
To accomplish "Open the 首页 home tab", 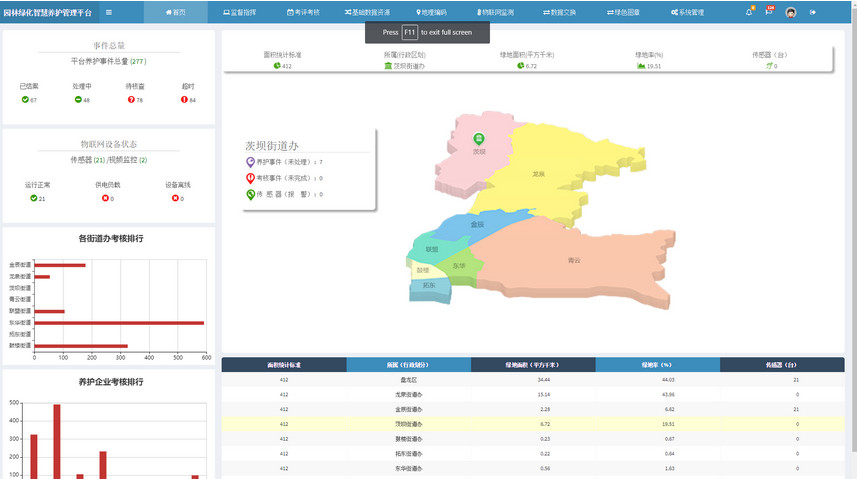I will pyautogui.click(x=175, y=12).
